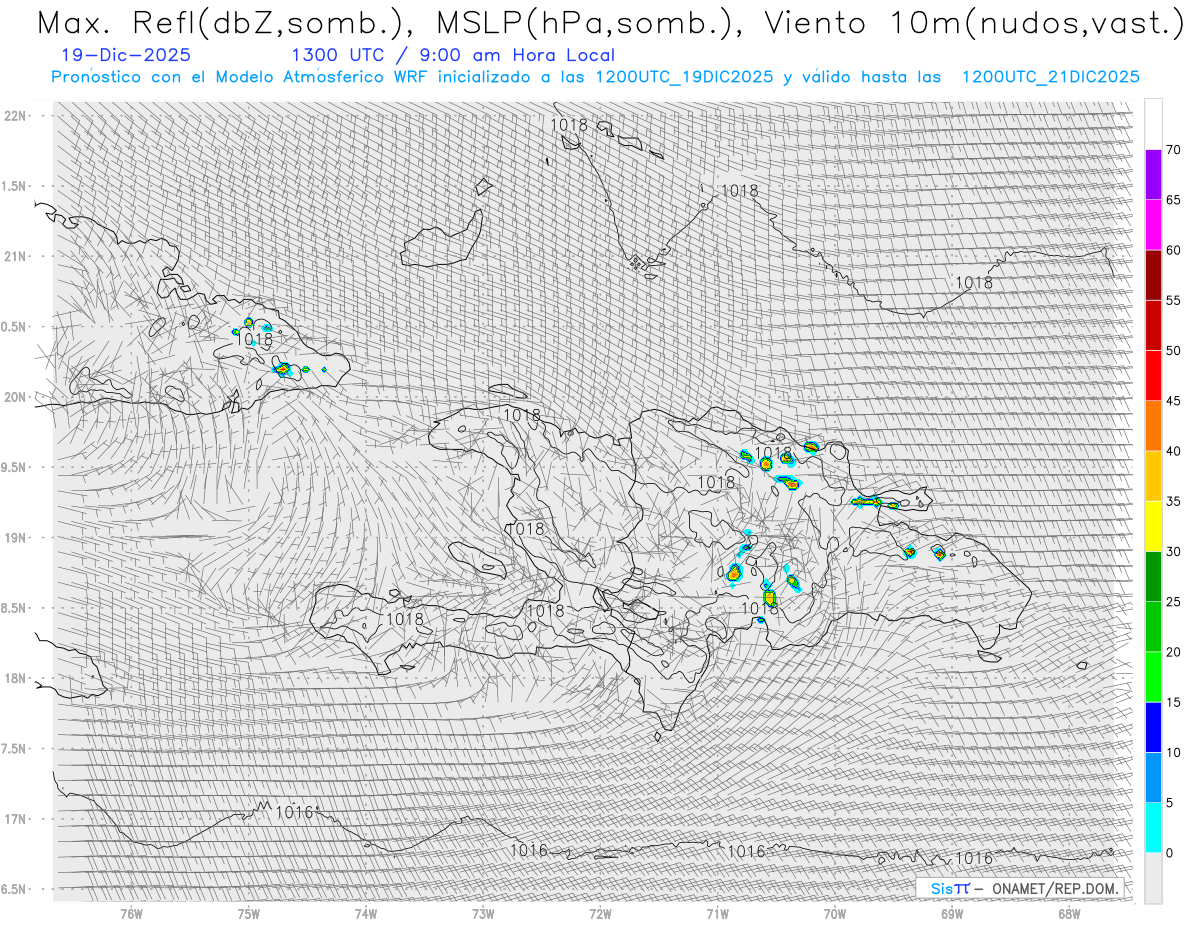This screenshot has width=1200, height=927.
Task: Click the longitude axis label '73W'
Action: pyautogui.click(x=483, y=913)
